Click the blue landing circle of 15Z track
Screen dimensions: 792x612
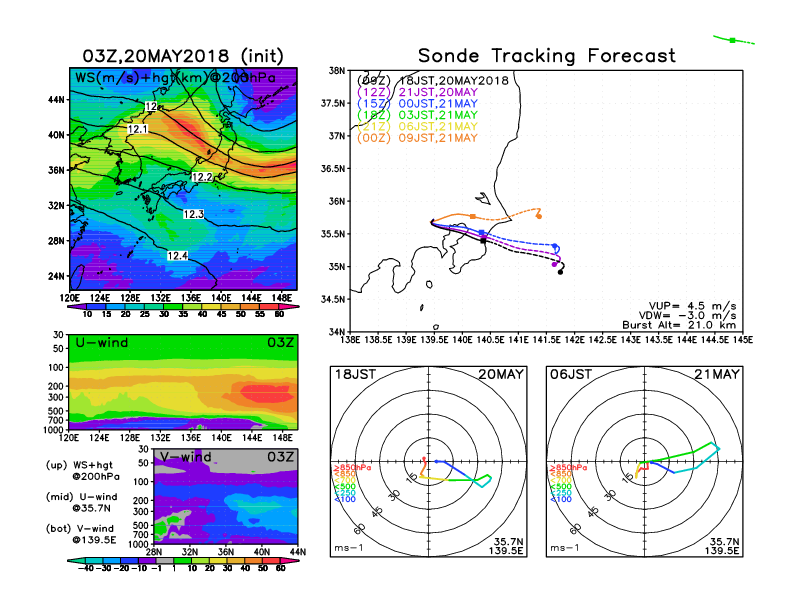(556, 246)
